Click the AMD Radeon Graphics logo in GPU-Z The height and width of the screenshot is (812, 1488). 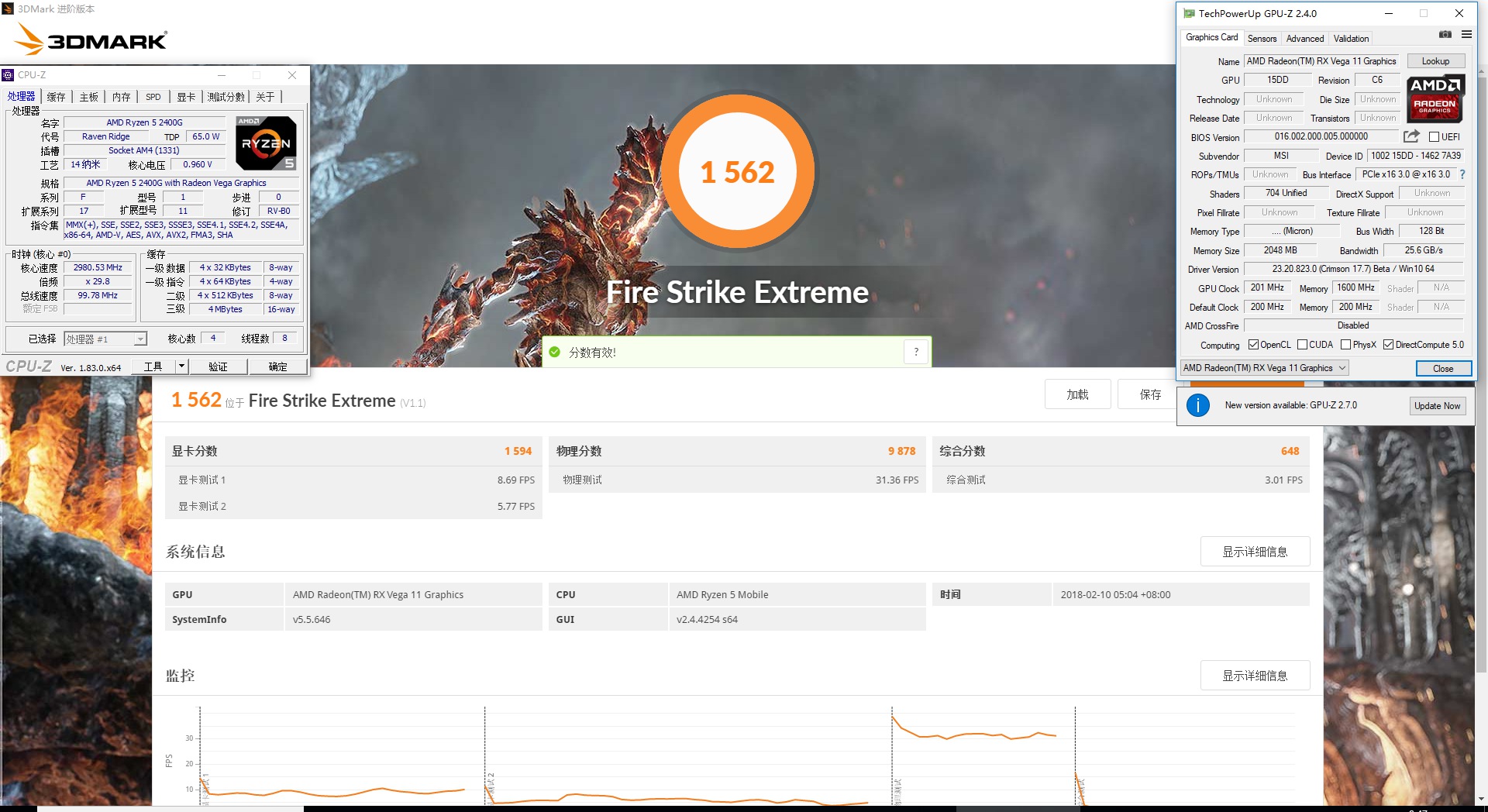click(x=1435, y=98)
